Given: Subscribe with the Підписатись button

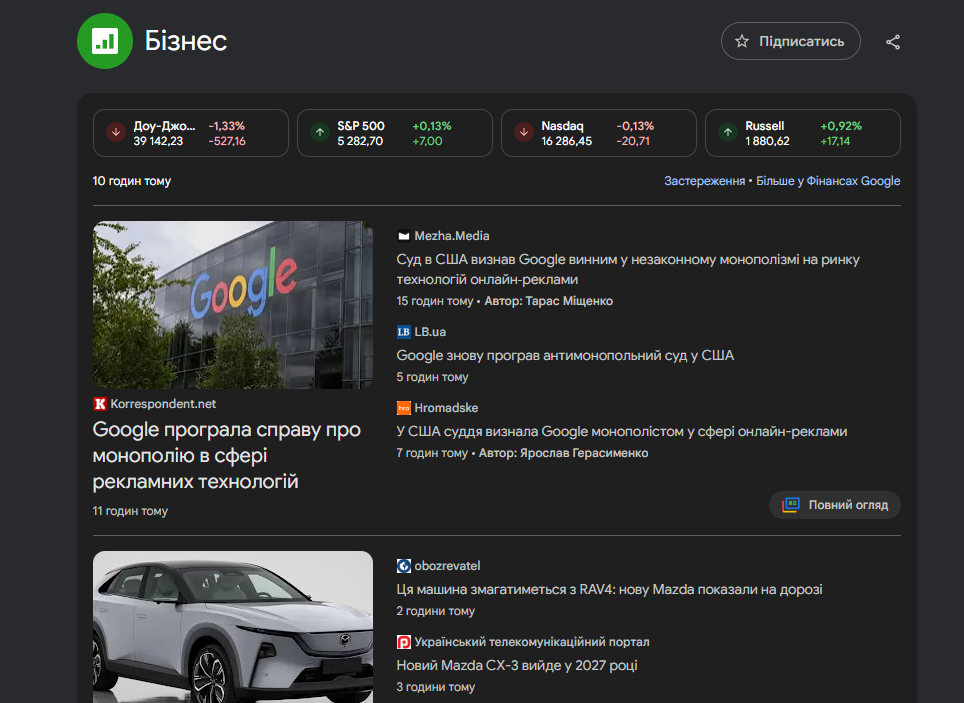Looking at the screenshot, I should [791, 41].
